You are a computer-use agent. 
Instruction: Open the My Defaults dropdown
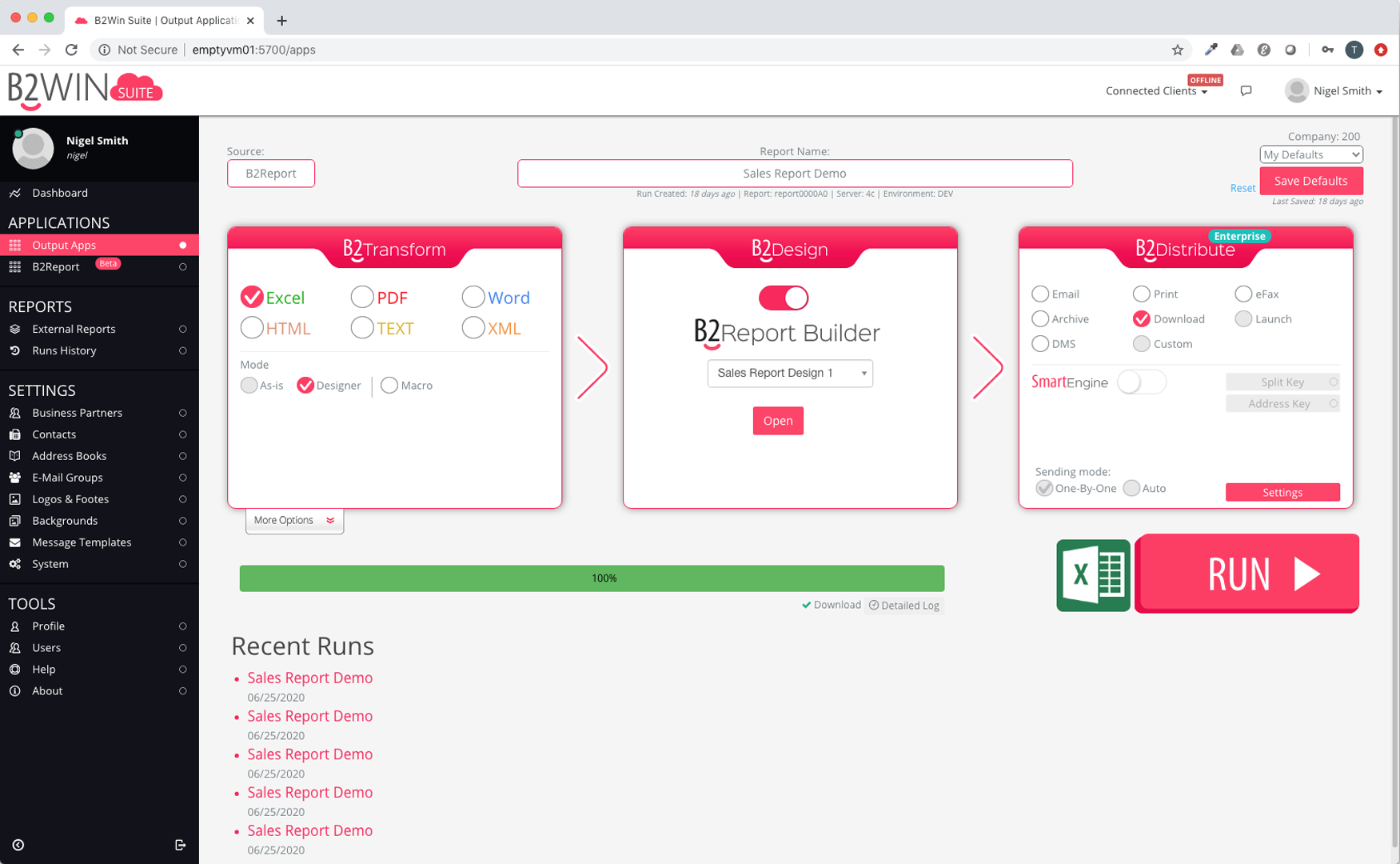click(x=1311, y=154)
